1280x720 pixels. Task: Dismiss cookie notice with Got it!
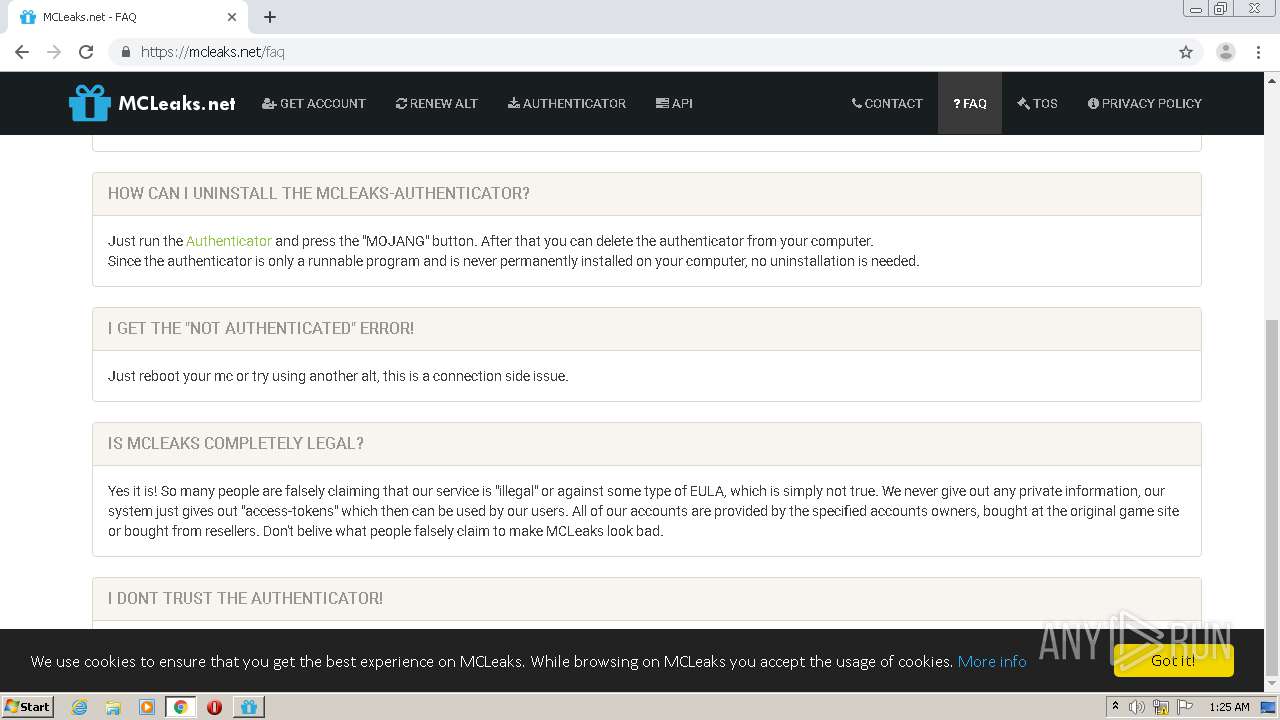click(x=1173, y=660)
